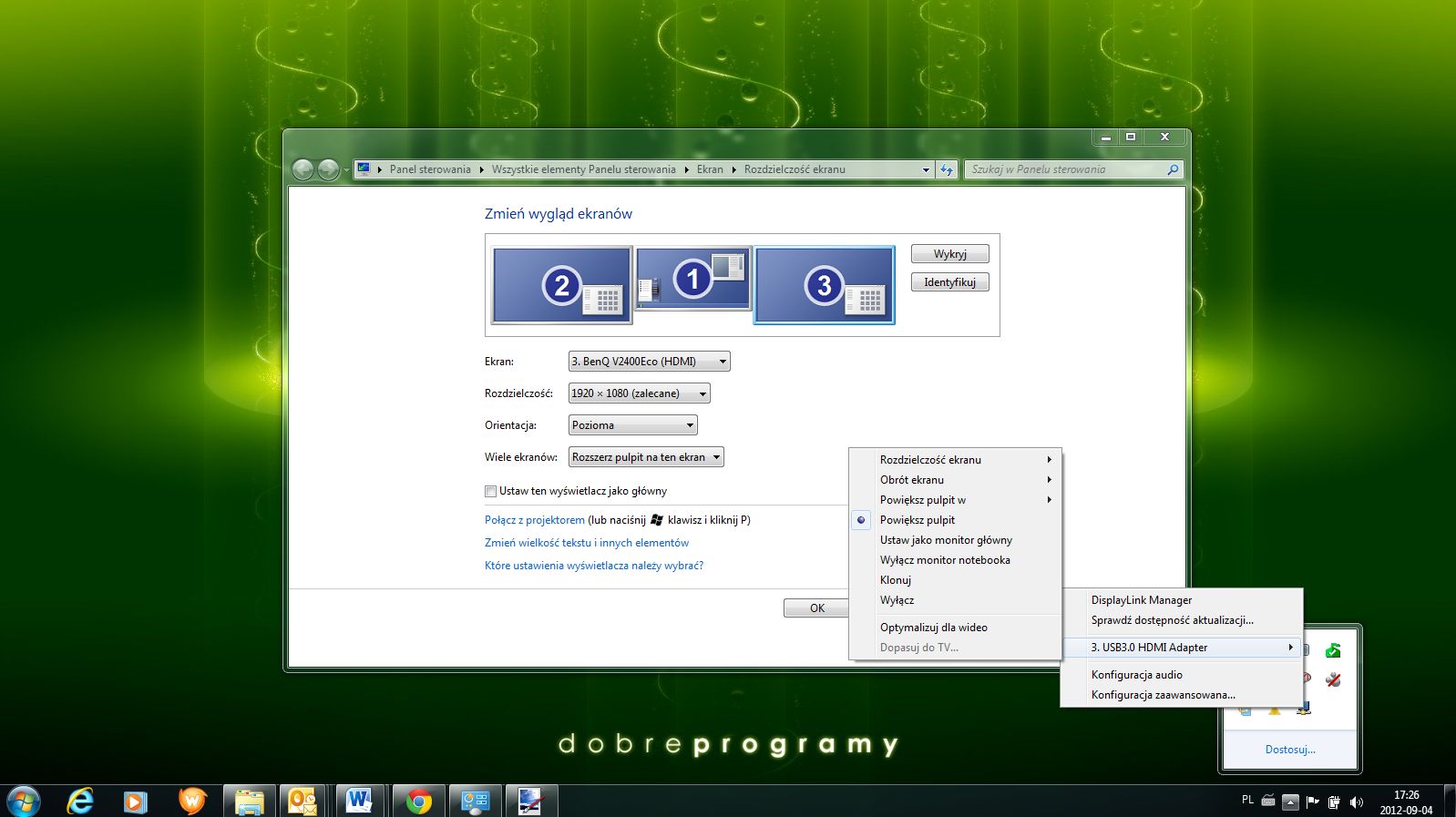Image resolution: width=1456 pixels, height=817 pixels.
Task: Click the search magnifier icon
Action: click(1173, 169)
